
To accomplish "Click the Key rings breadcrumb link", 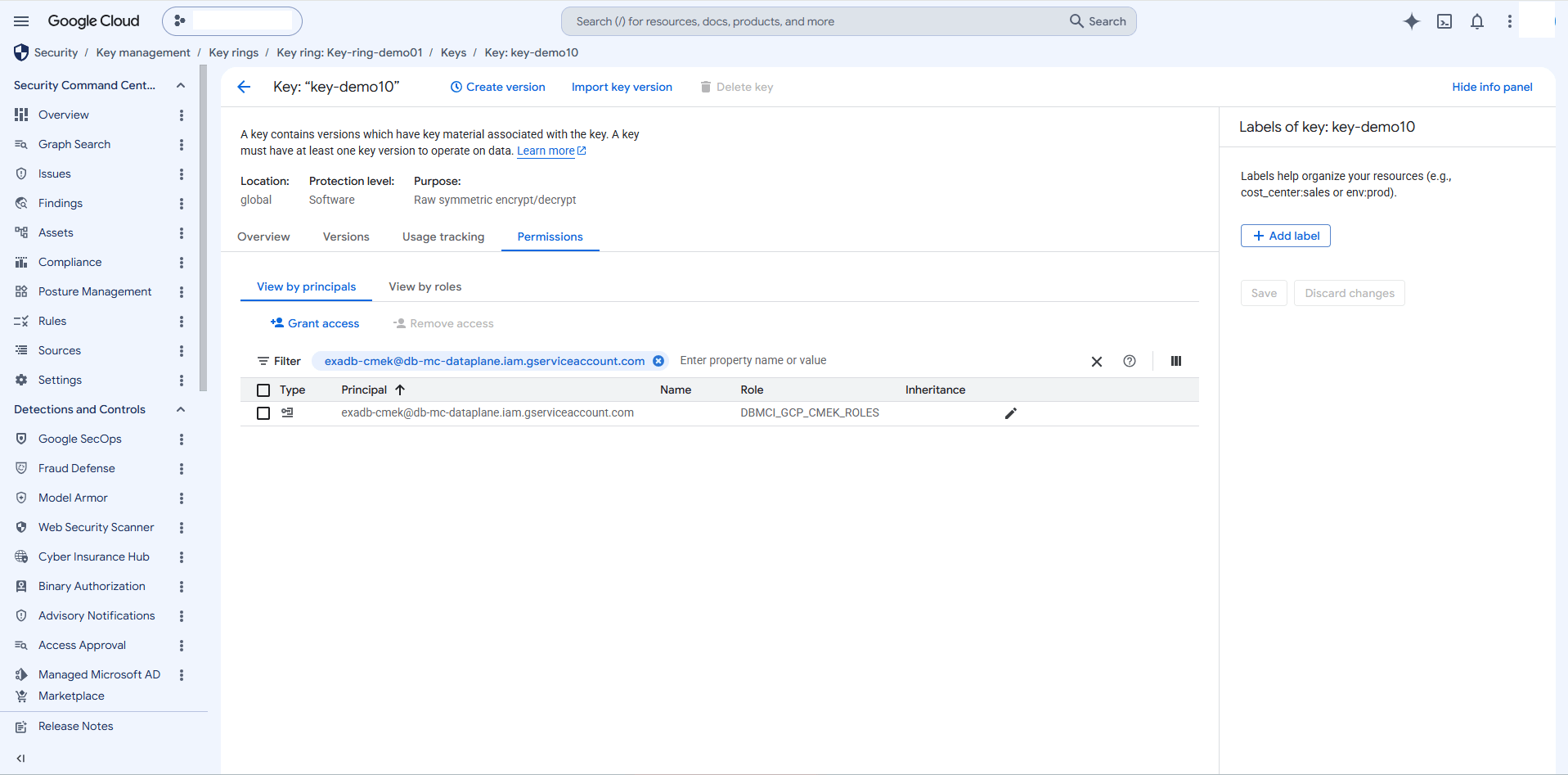I will coord(234,52).
